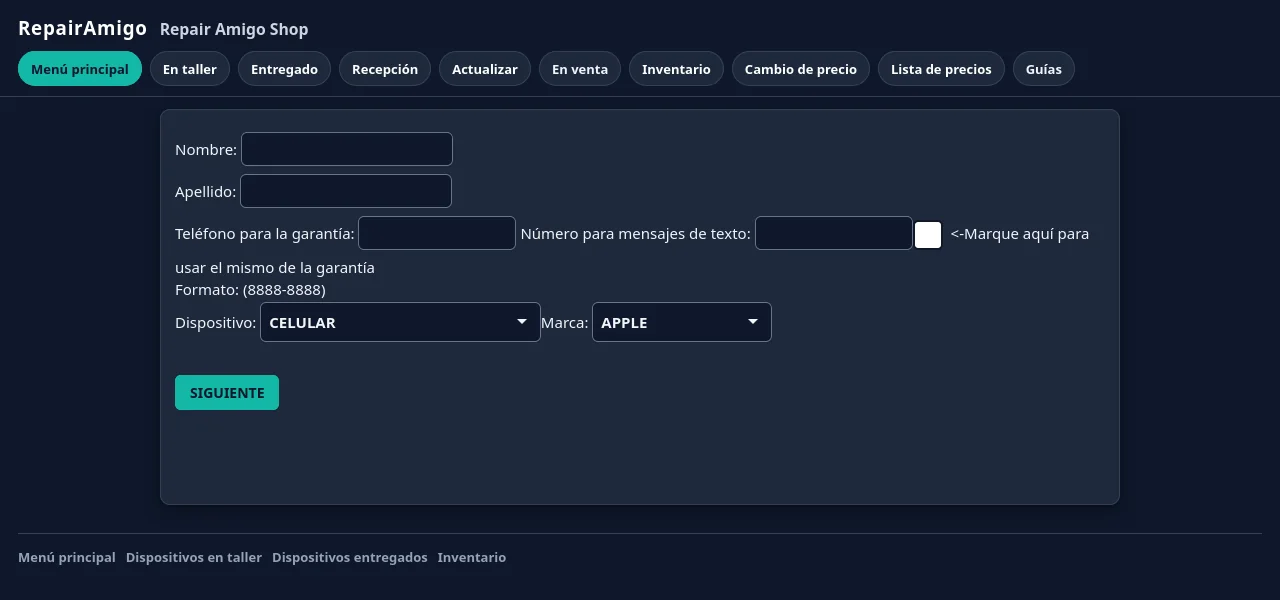Focus the Apellido input field
Viewport: 1280px width, 600px height.
coord(346,191)
